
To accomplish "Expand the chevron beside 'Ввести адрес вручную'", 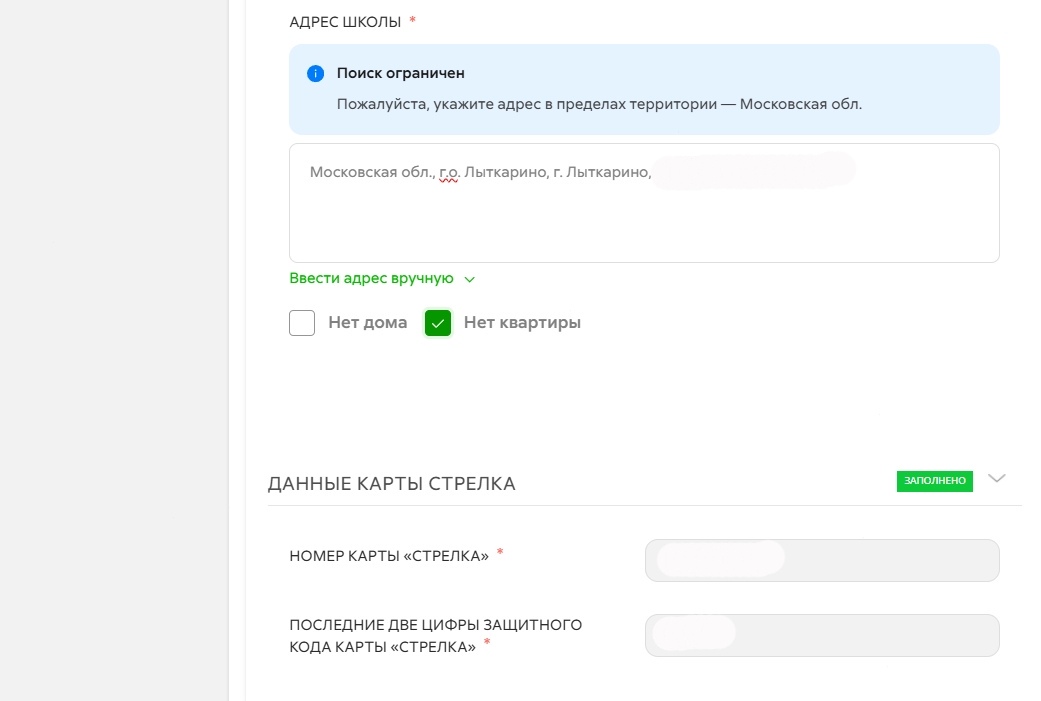I will pos(470,280).
